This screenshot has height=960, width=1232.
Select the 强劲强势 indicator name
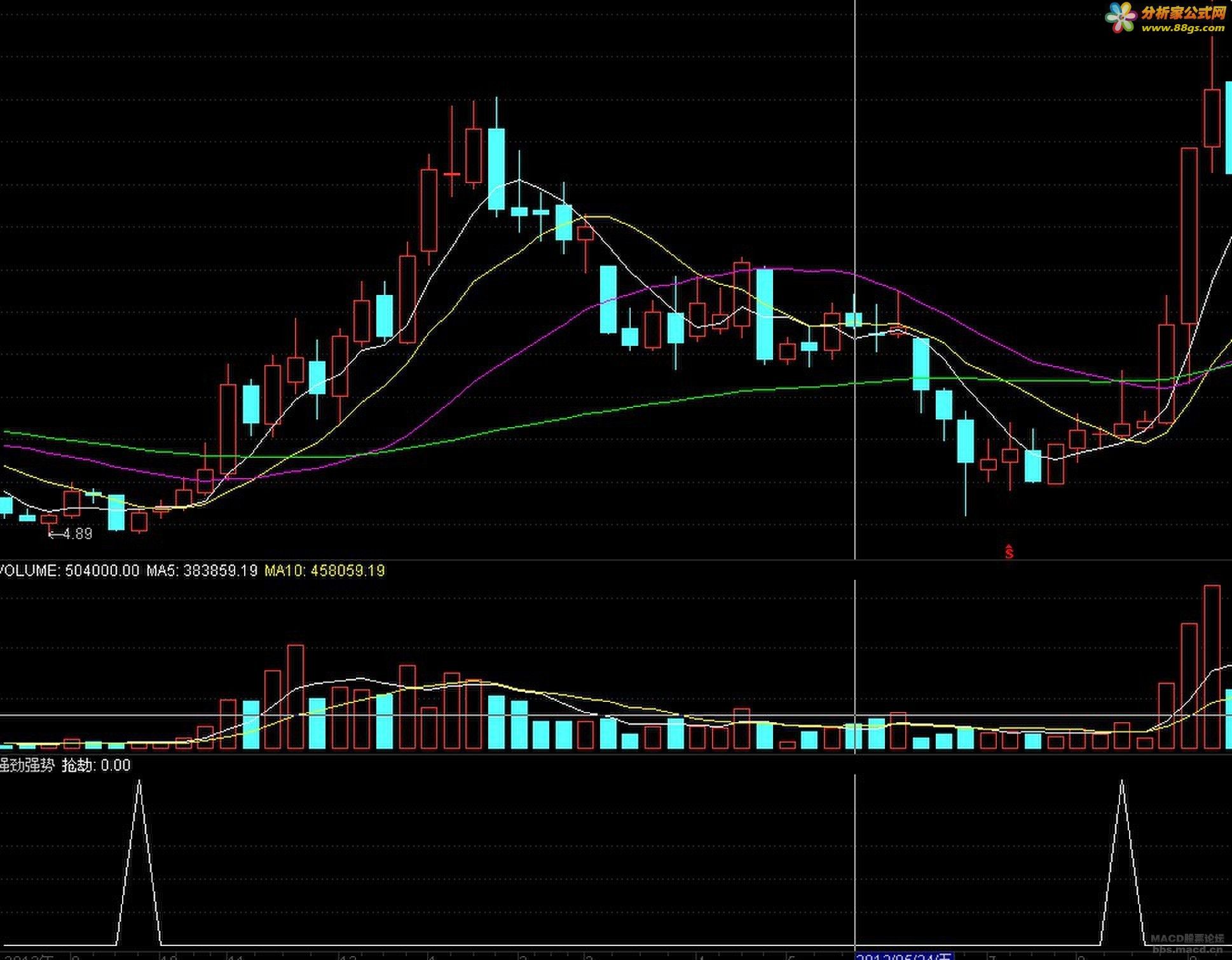click(x=27, y=765)
